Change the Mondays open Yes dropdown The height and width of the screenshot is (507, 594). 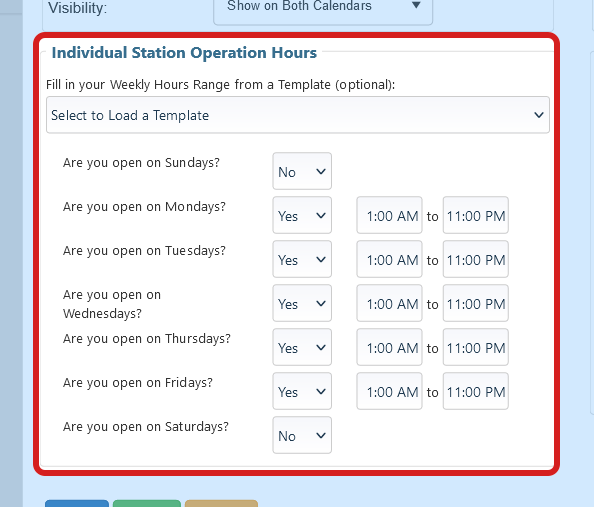pyautogui.click(x=302, y=215)
